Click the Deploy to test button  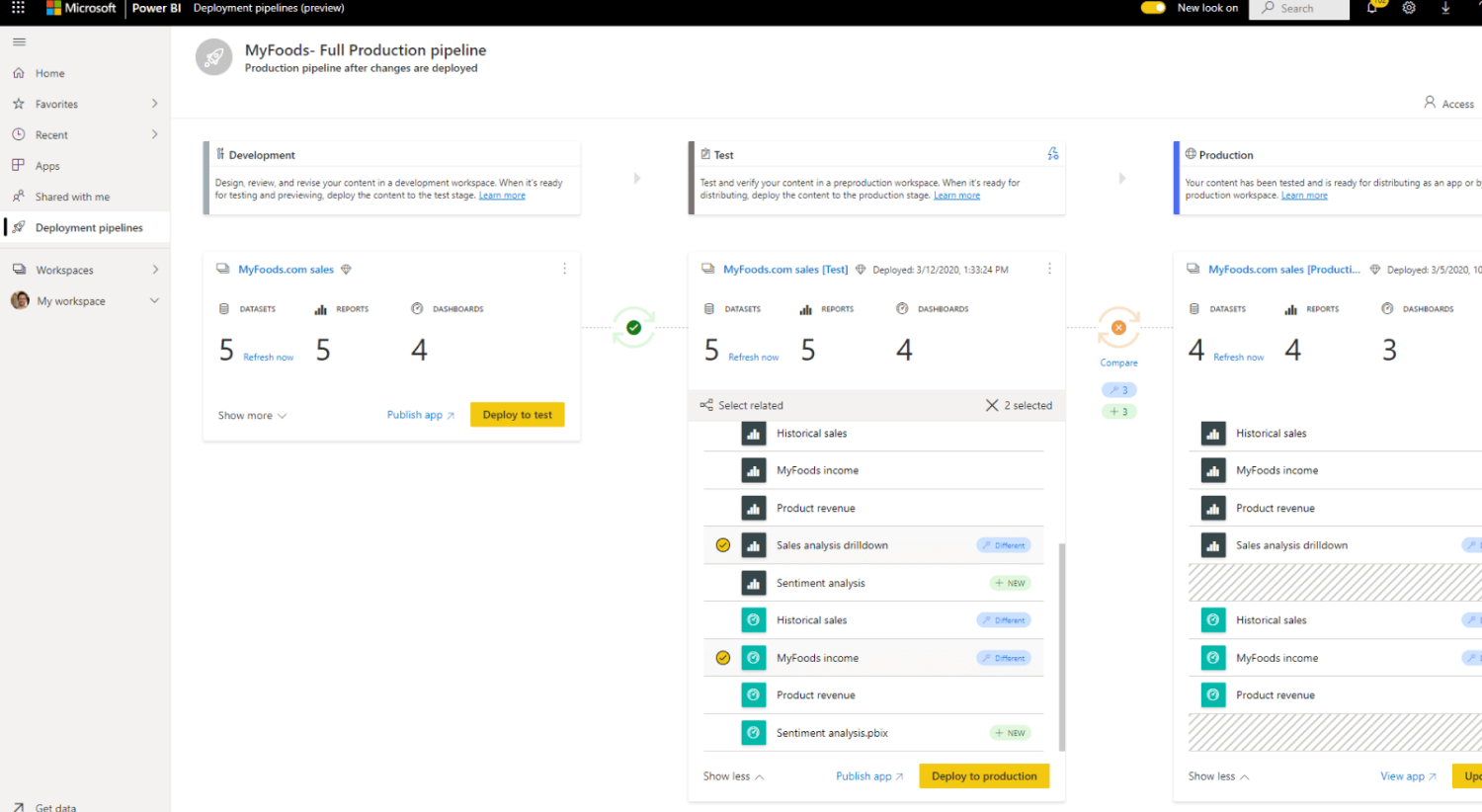(517, 415)
